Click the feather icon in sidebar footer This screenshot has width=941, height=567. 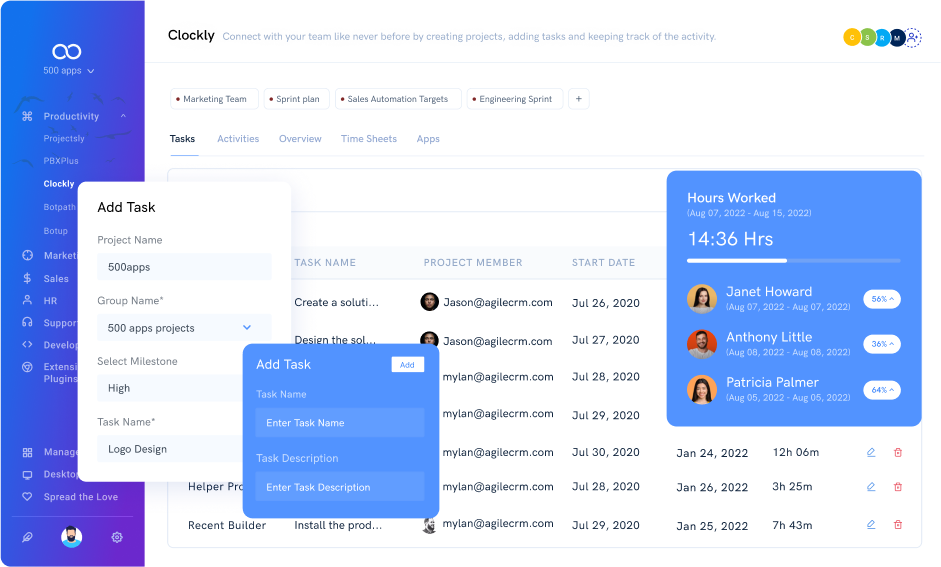point(27,537)
